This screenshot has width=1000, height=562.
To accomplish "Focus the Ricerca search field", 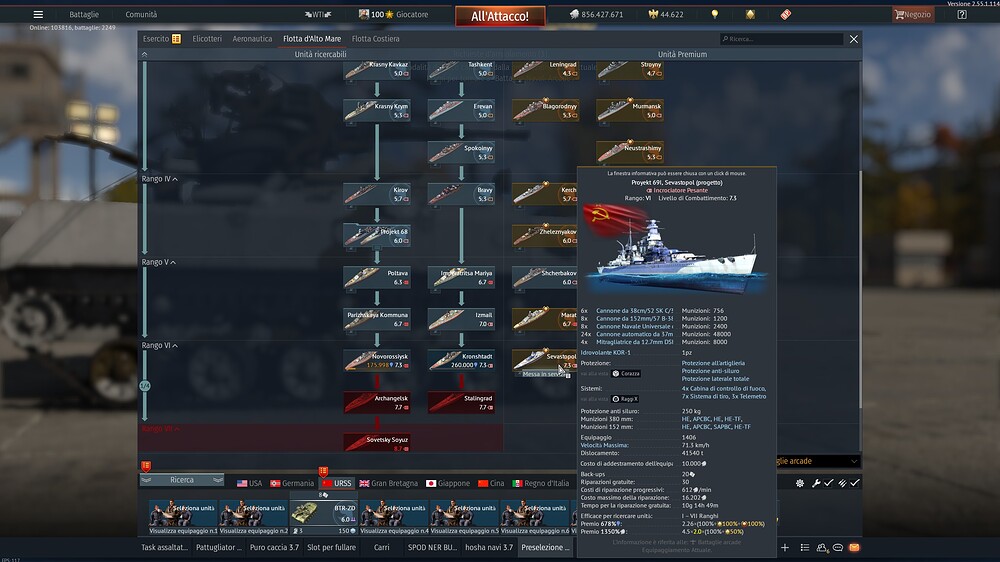I will tap(781, 39).
